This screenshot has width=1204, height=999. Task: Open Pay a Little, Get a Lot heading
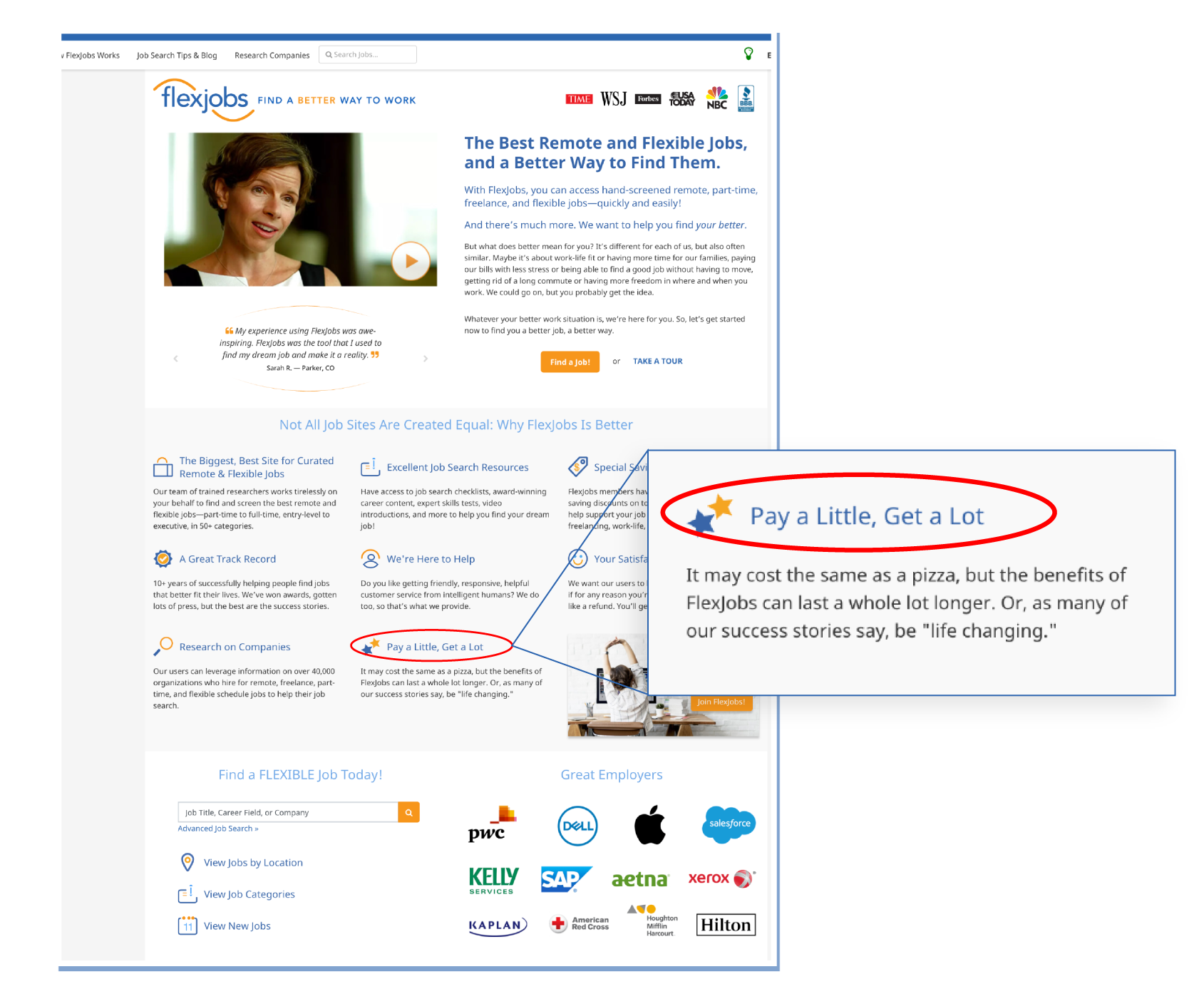pos(435,647)
